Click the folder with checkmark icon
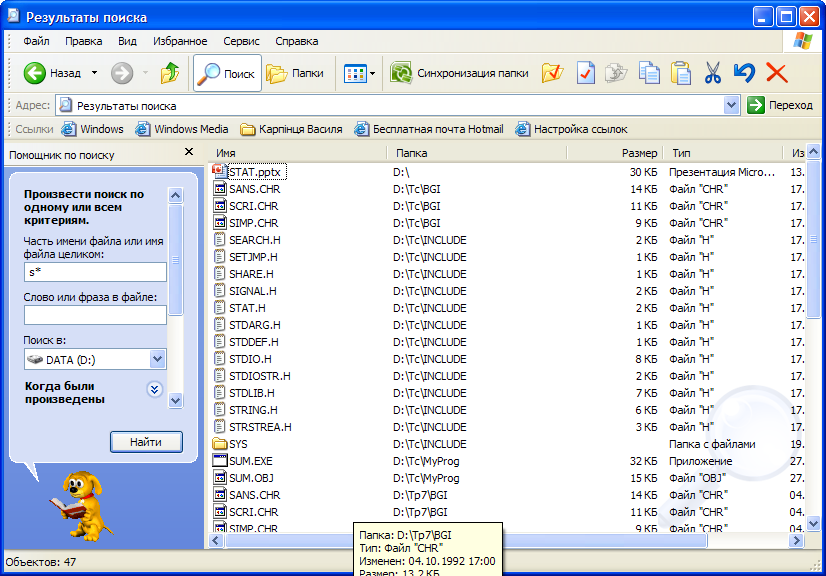This screenshot has height=576, width=826. click(552, 73)
